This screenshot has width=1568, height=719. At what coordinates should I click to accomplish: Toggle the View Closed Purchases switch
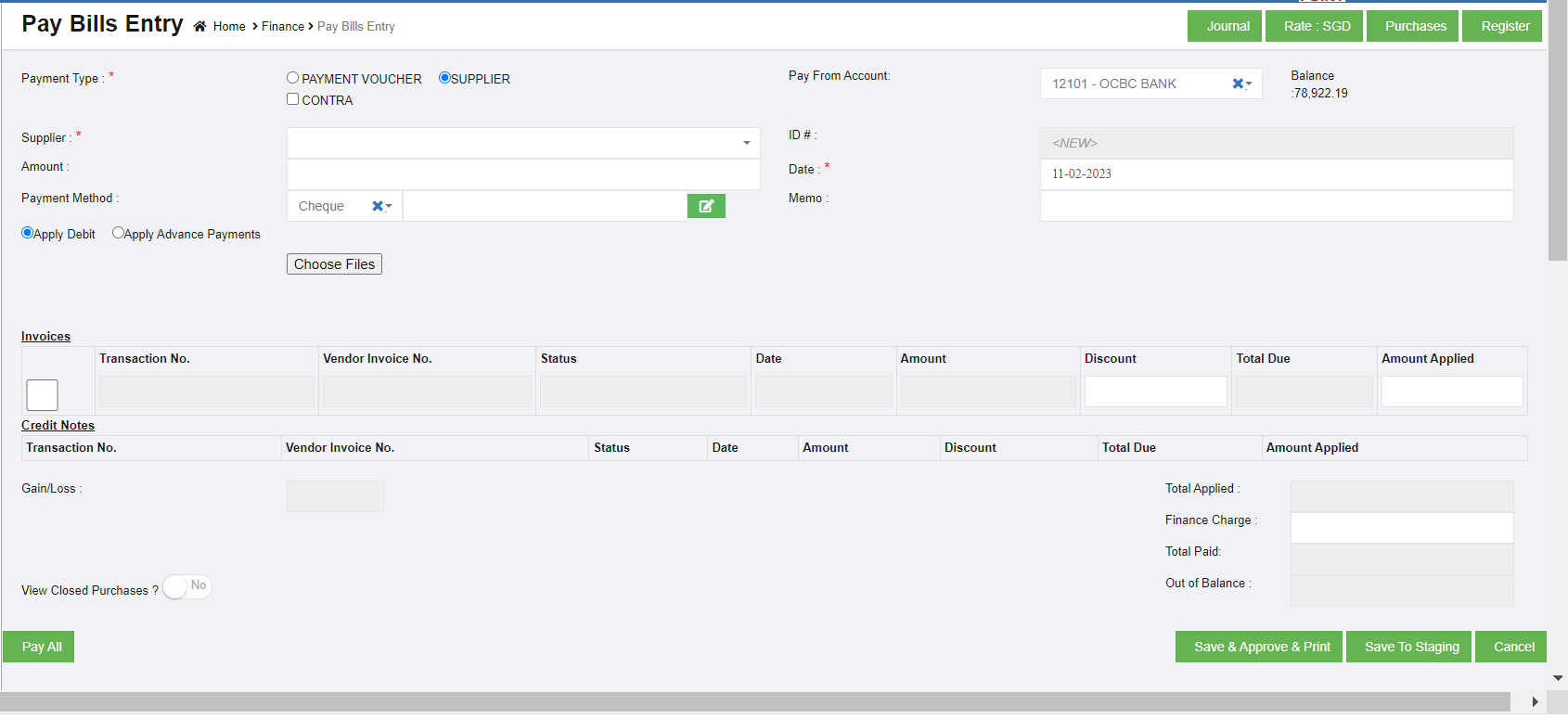click(x=187, y=587)
